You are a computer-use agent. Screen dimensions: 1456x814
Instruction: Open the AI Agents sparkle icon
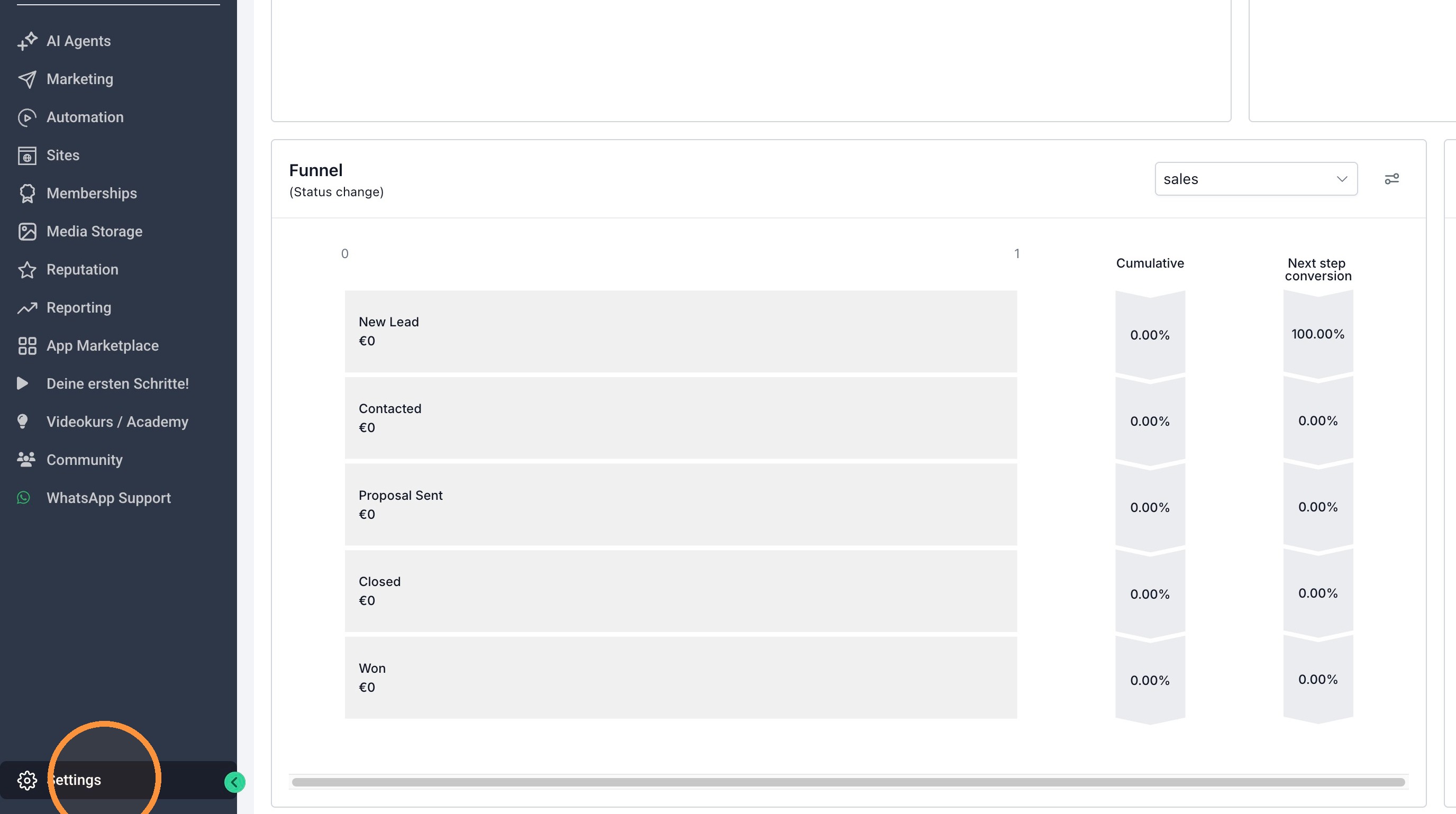pyautogui.click(x=27, y=41)
